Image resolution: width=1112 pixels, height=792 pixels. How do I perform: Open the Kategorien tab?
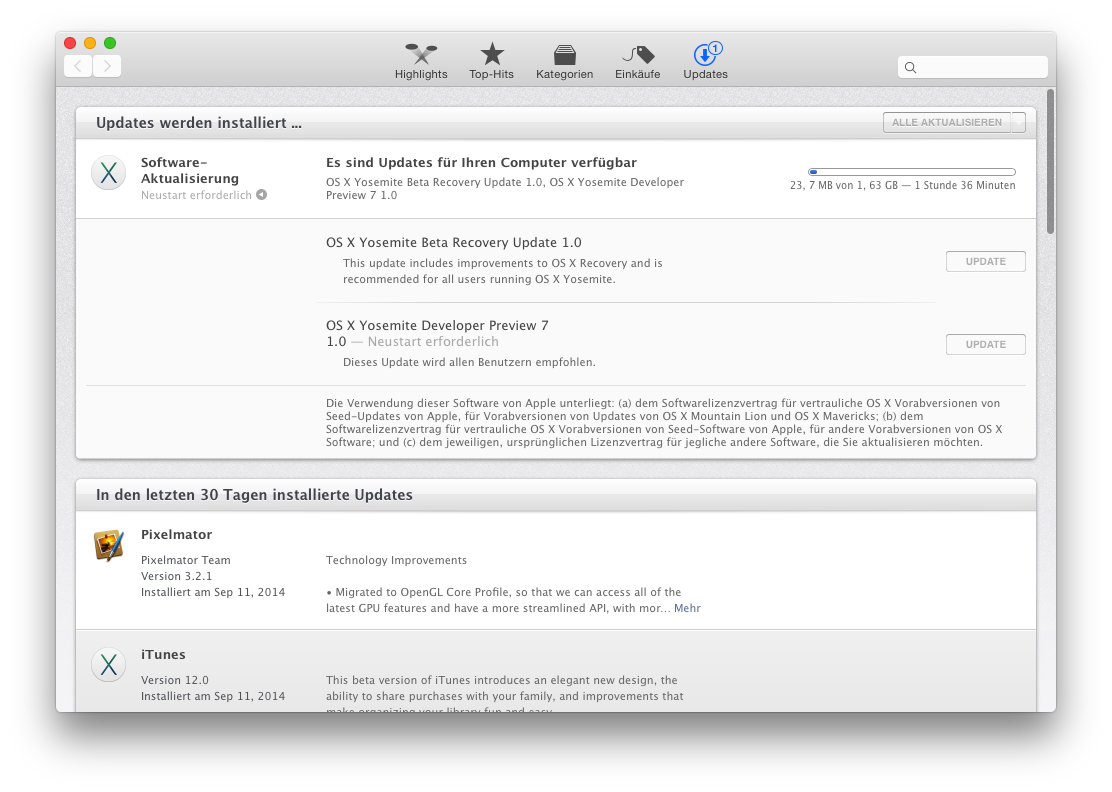564,61
